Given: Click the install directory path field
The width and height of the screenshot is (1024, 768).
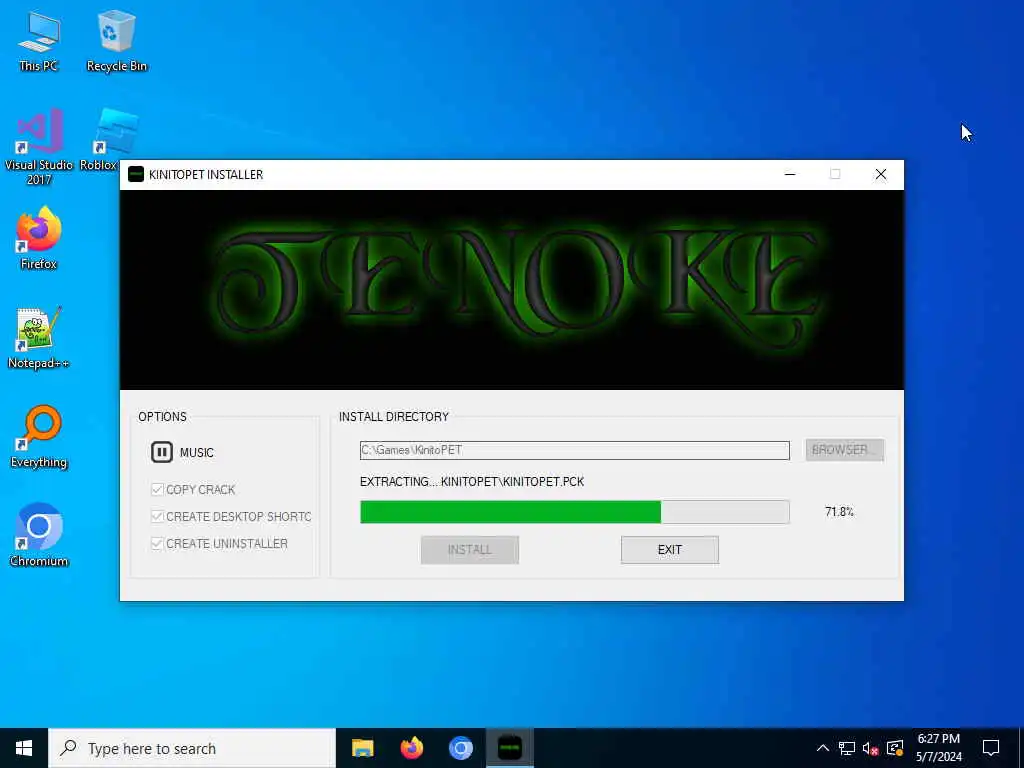Looking at the screenshot, I should (575, 450).
